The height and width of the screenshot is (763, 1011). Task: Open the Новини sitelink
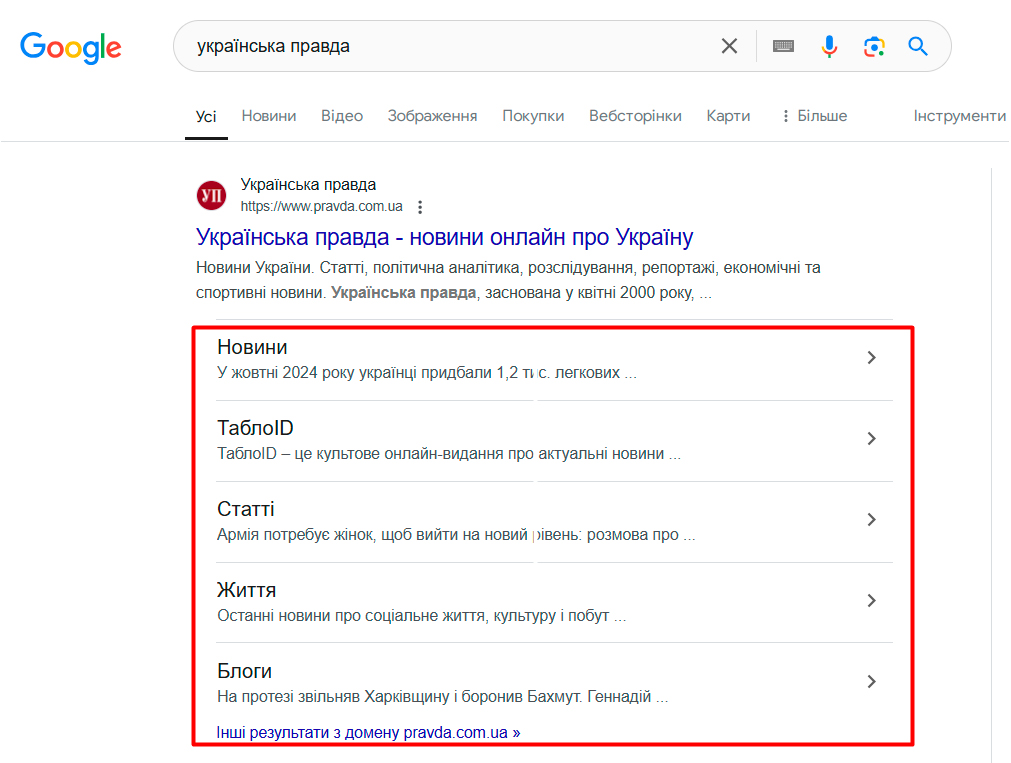tap(252, 347)
